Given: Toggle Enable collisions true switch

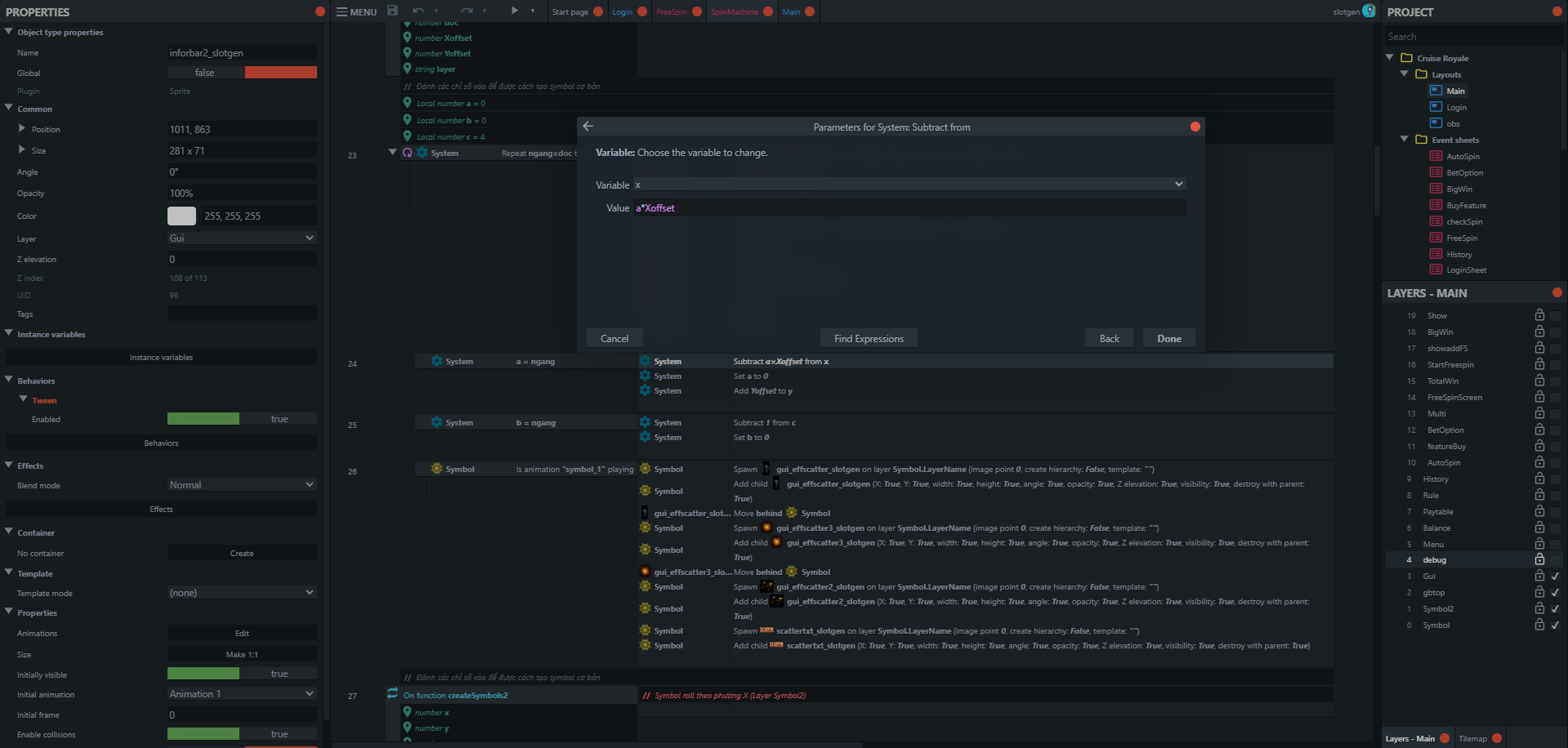Looking at the screenshot, I should (242, 734).
